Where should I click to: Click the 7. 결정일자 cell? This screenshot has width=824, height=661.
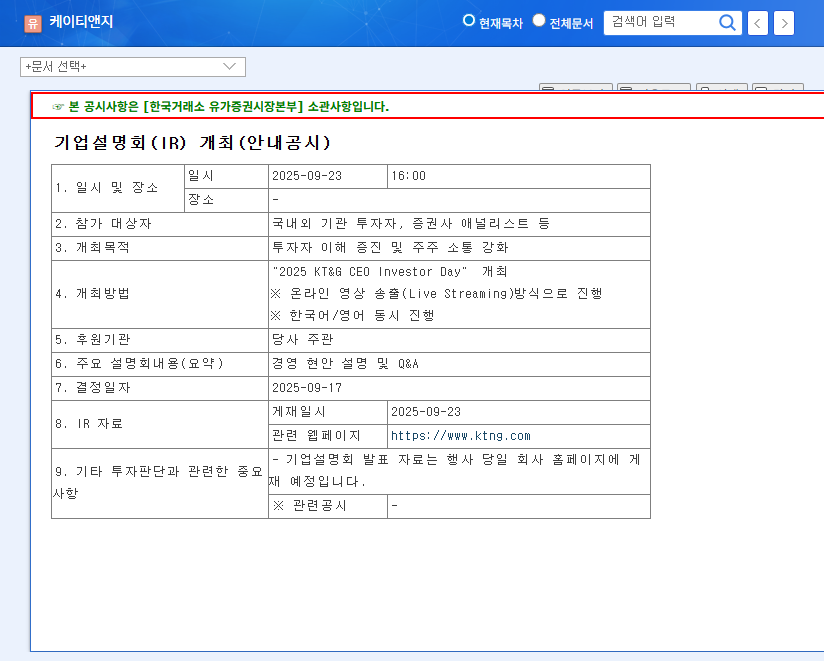[x=160, y=388]
